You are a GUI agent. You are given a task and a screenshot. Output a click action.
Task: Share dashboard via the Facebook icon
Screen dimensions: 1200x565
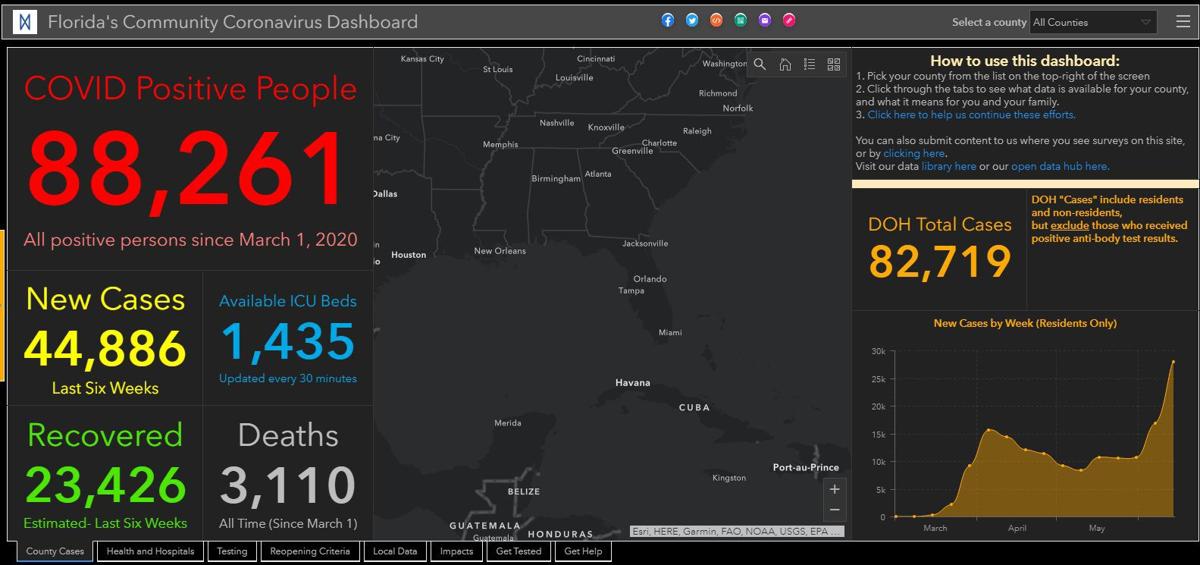(668, 20)
